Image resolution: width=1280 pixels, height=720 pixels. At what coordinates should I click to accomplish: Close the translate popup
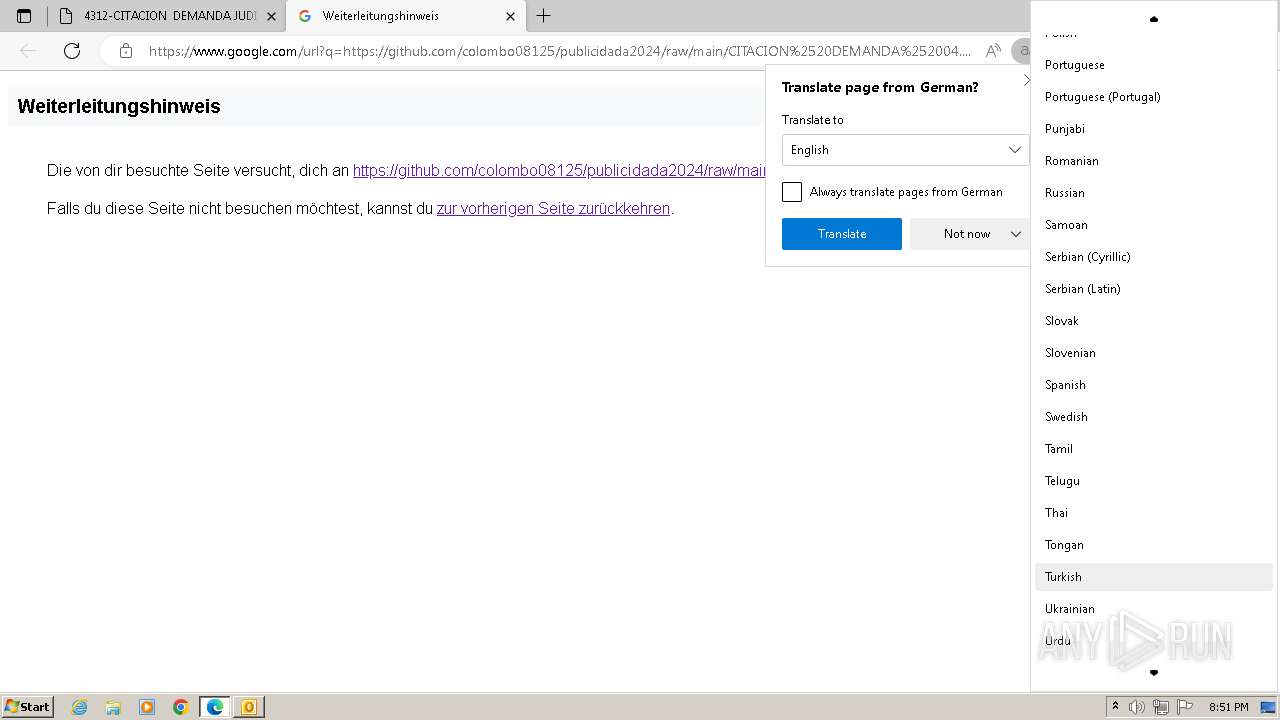[x=1025, y=80]
